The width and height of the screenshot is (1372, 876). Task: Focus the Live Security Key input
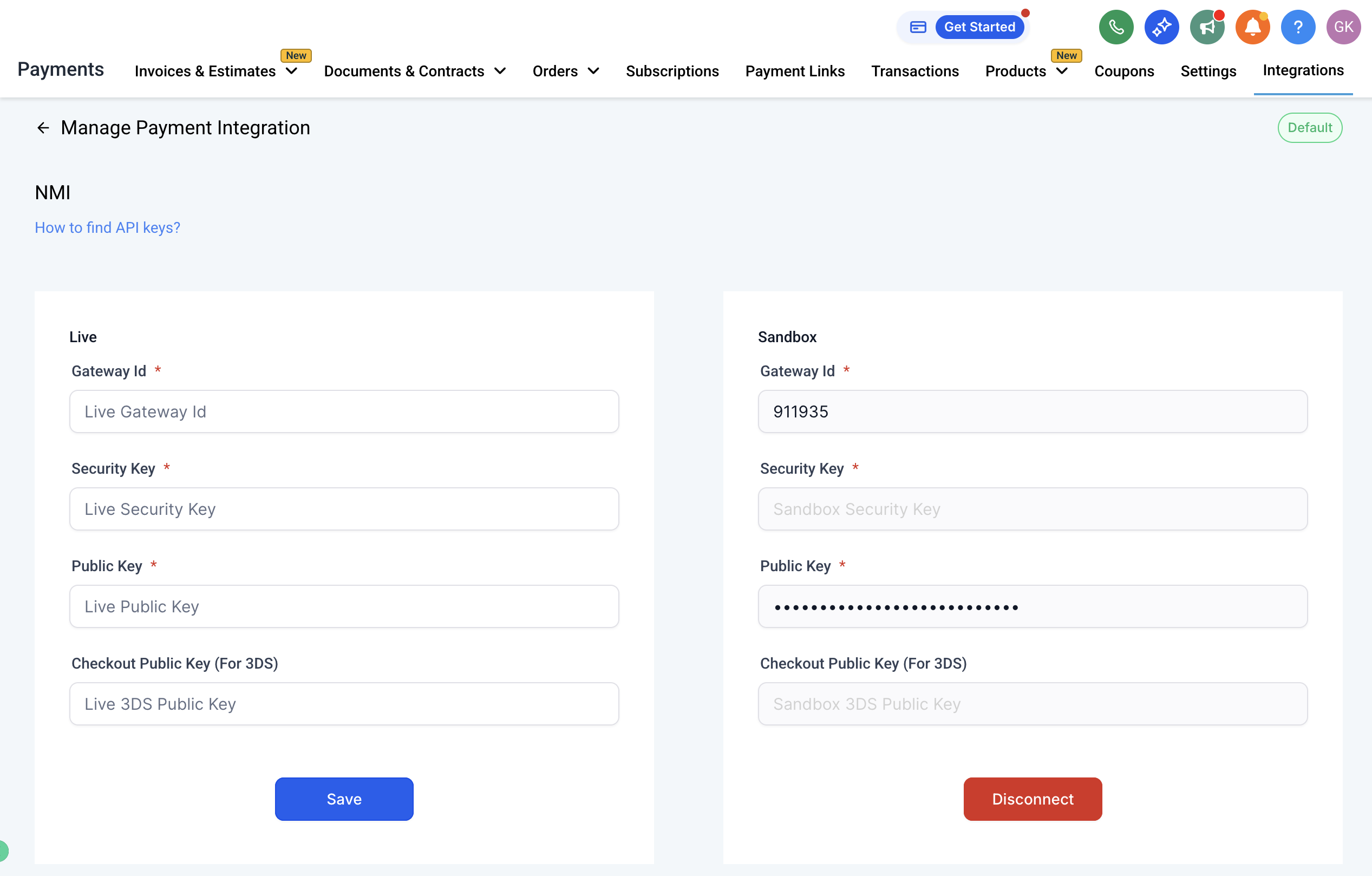[344, 508]
